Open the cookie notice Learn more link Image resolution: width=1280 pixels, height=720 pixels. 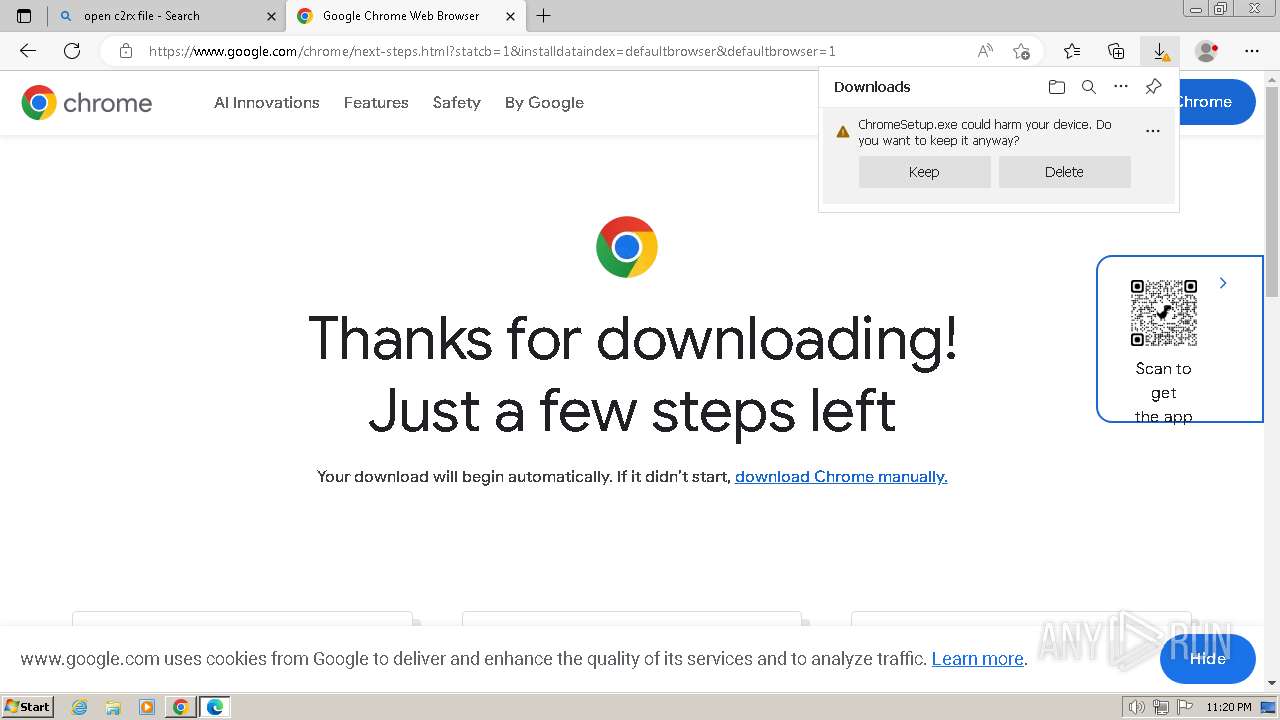(978, 659)
